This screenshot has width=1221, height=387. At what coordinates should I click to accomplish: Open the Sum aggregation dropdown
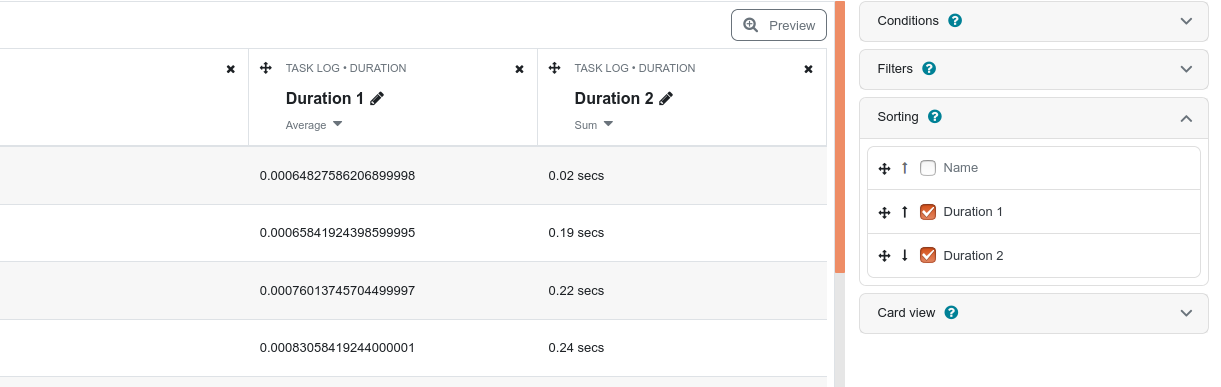(594, 125)
